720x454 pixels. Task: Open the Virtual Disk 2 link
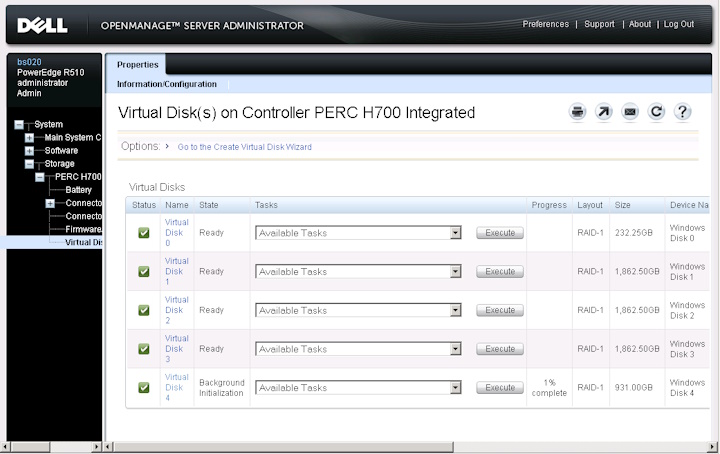click(x=176, y=310)
